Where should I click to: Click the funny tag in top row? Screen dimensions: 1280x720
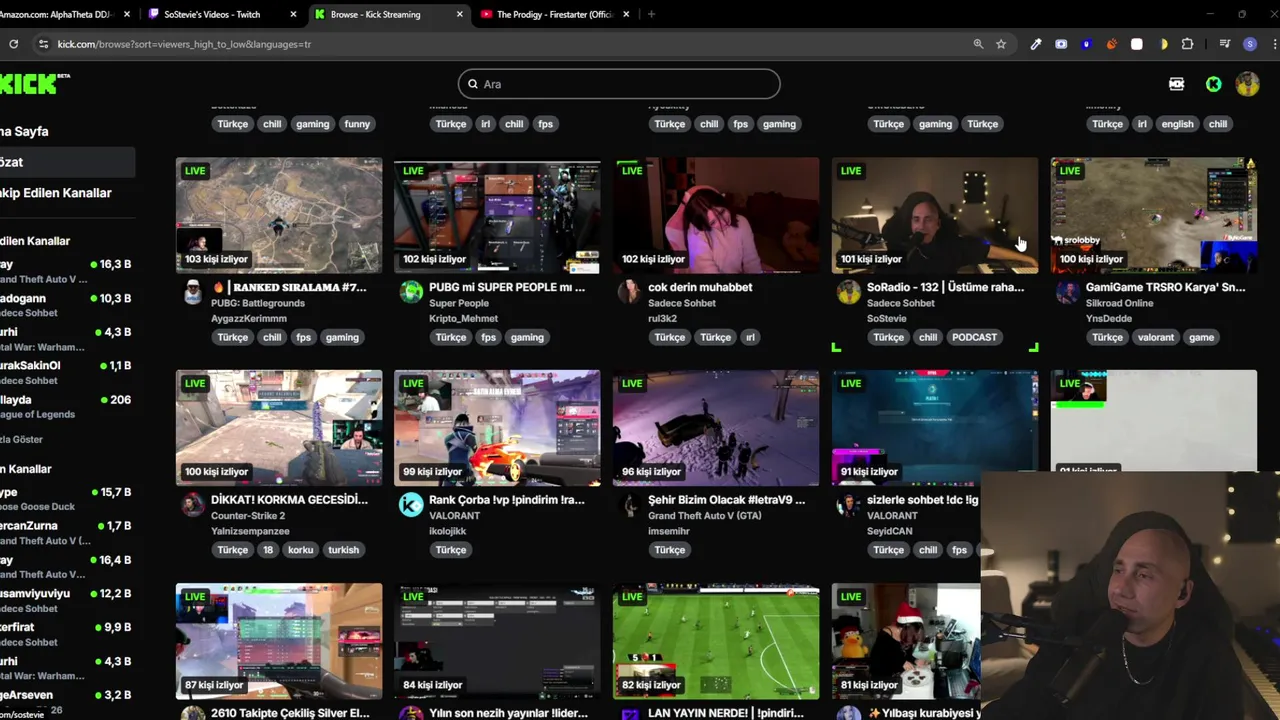[x=357, y=124]
